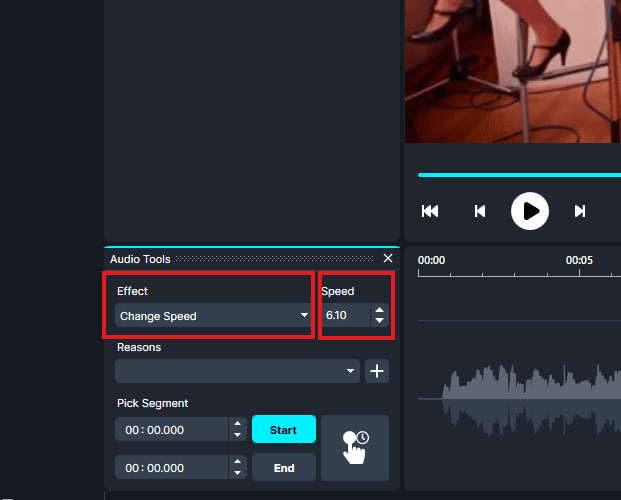Open the Effect dropdown showing Change Speed

point(213,316)
